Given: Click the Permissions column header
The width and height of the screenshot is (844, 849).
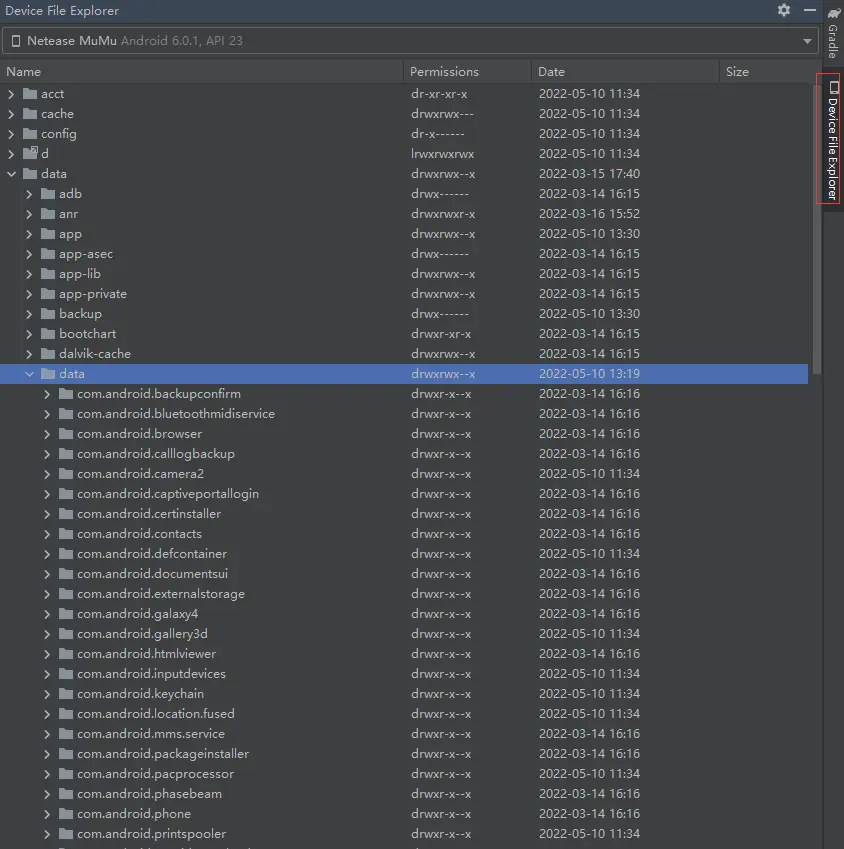Looking at the screenshot, I should tap(444, 72).
